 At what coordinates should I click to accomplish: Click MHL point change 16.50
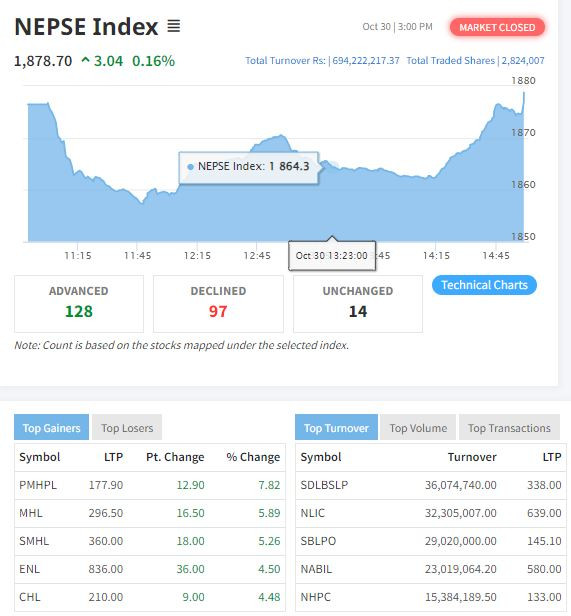point(191,513)
